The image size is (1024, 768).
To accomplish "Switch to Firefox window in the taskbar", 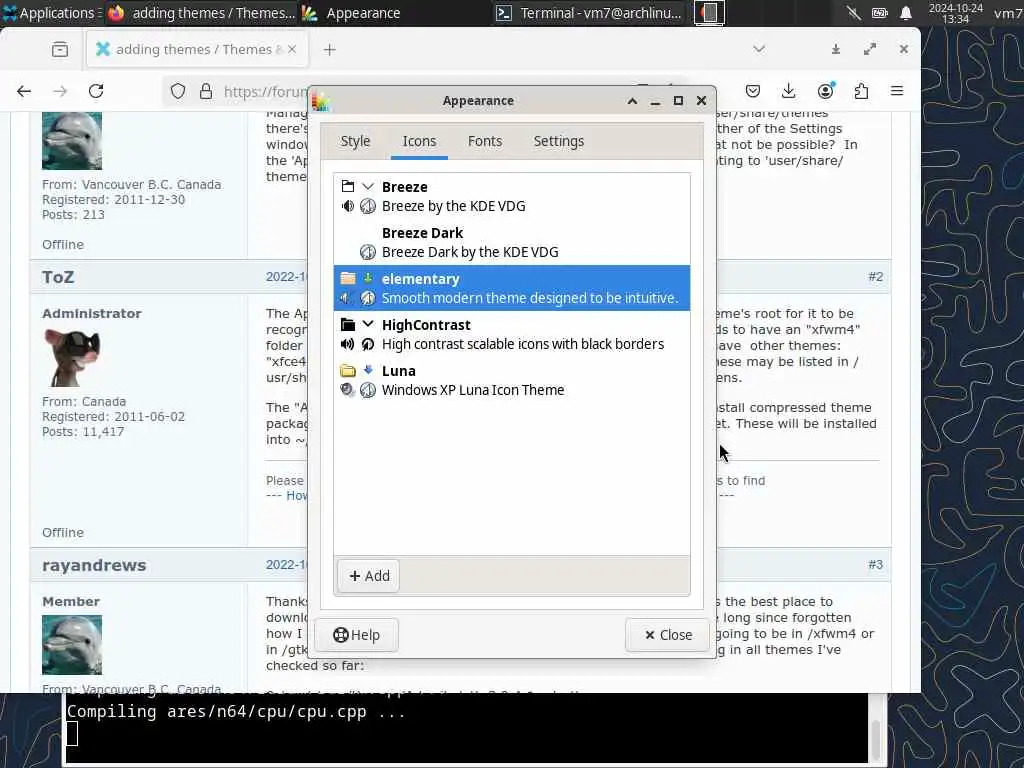I will point(201,12).
